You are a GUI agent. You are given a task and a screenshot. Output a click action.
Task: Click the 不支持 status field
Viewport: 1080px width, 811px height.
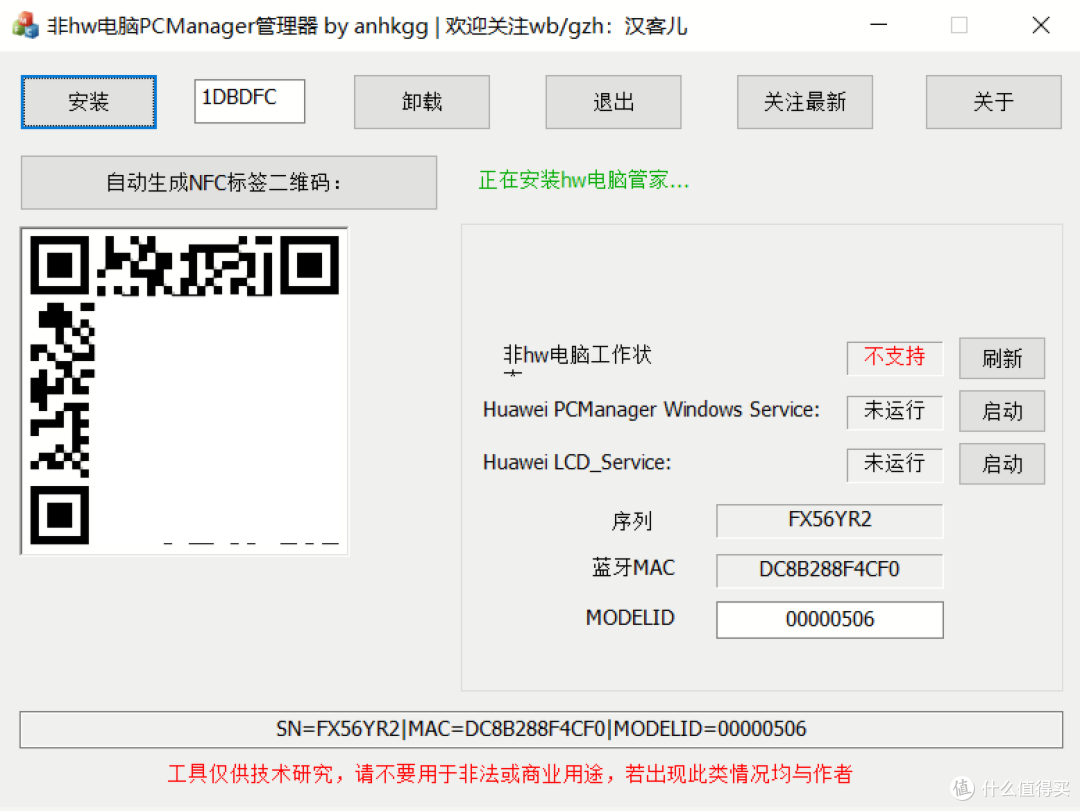[895, 358]
